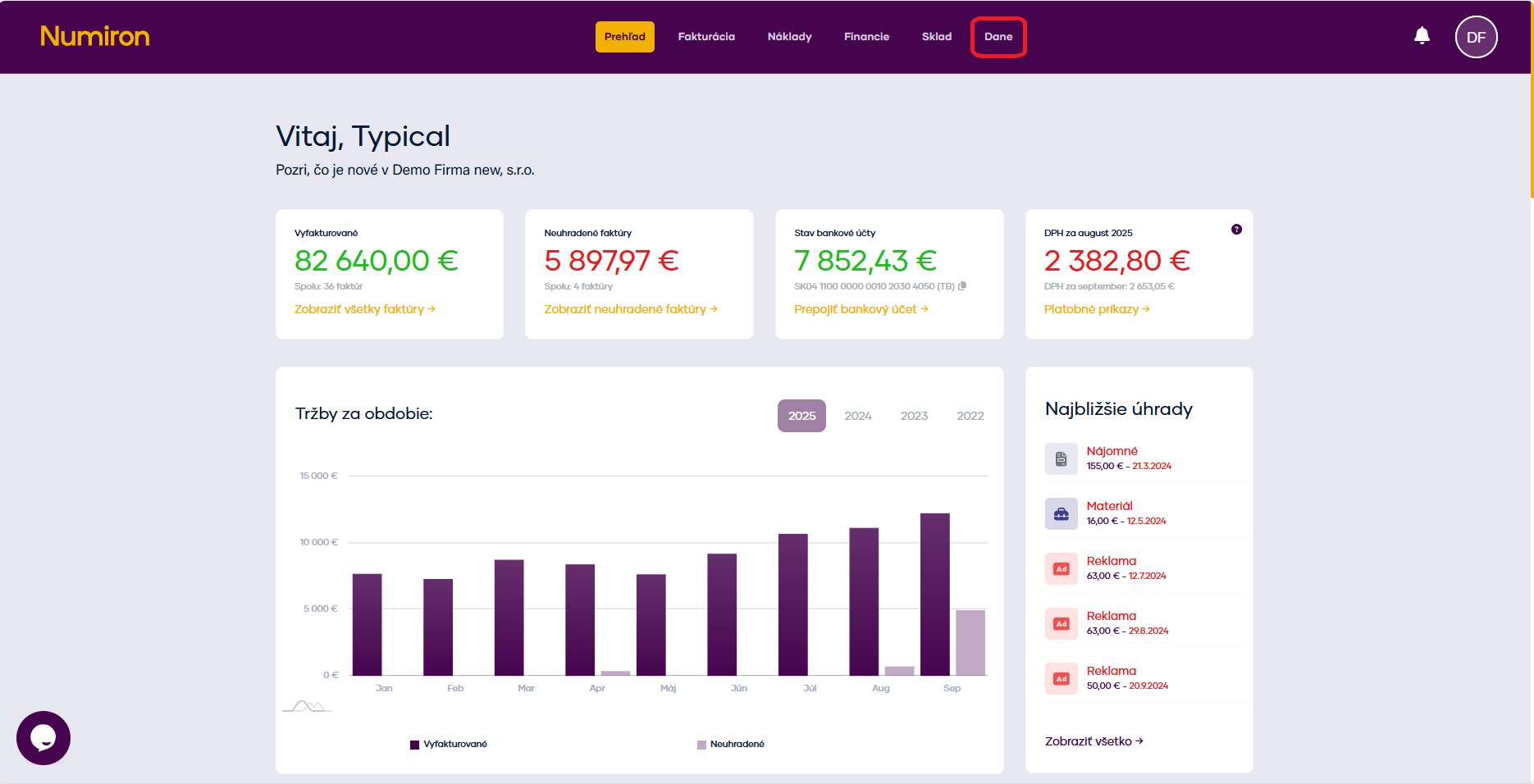Click the Materiál briefcase icon

pyautogui.click(x=1061, y=514)
